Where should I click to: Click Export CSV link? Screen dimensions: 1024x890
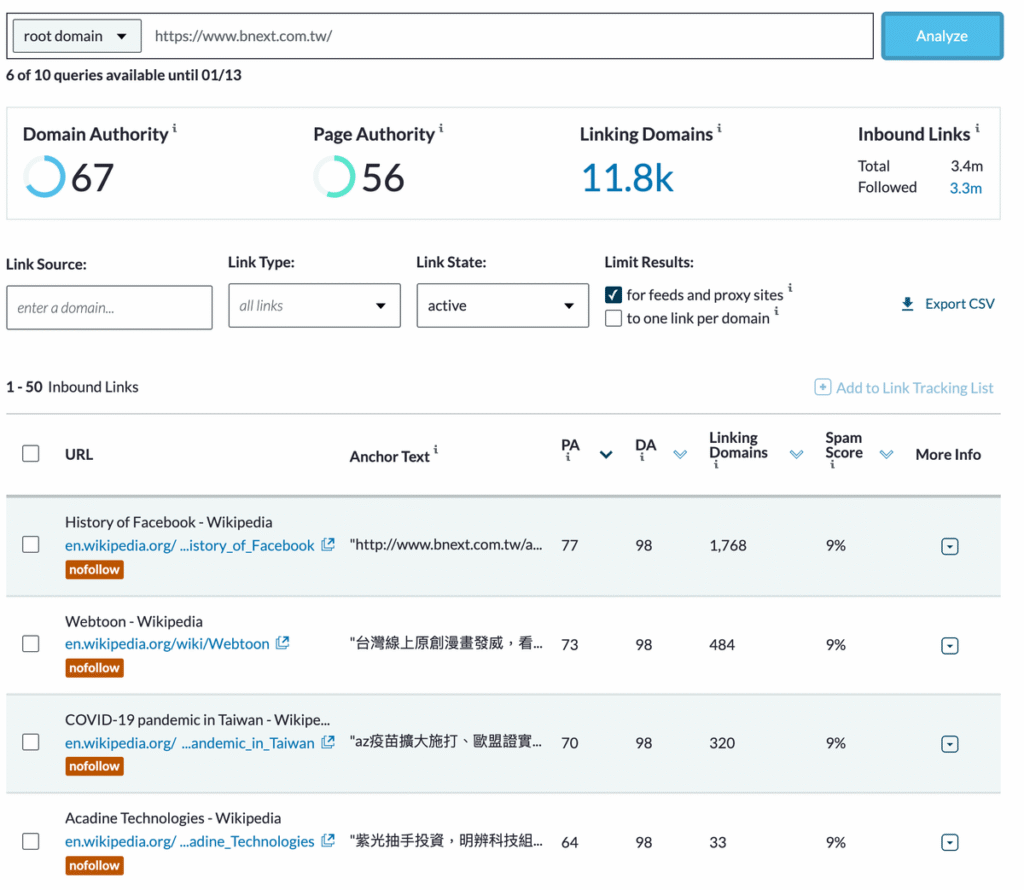point(959,304)
